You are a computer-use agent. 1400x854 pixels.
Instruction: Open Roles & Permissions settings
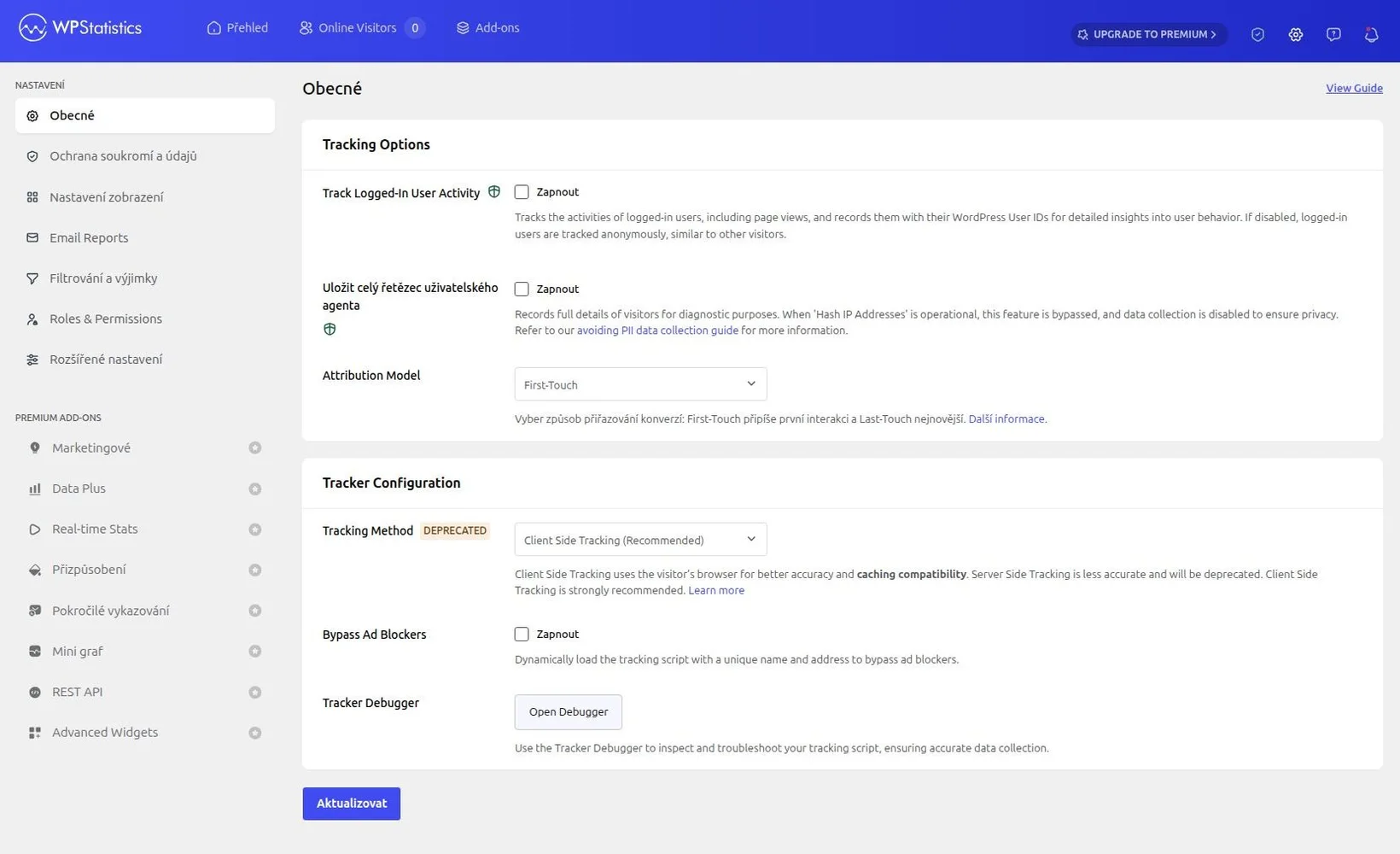pyautogui.click(x=145, y=319)
